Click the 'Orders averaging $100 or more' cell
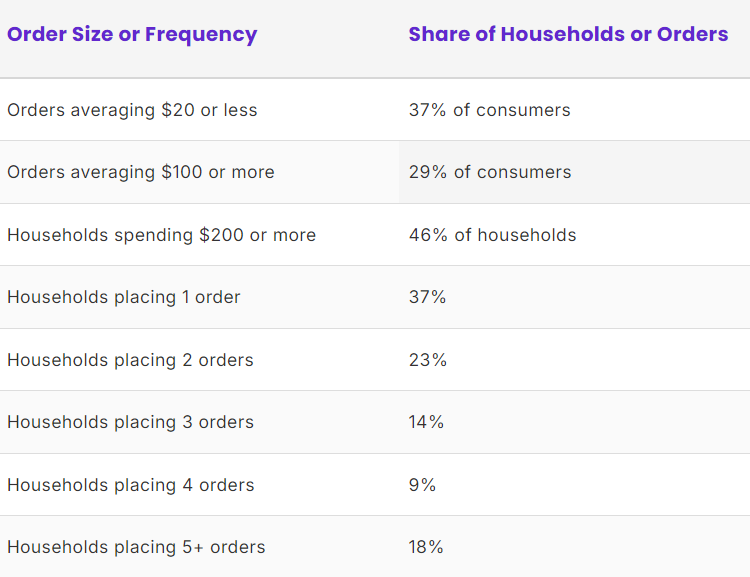Viewport: 750px width, 577px height. coord(141,172)
